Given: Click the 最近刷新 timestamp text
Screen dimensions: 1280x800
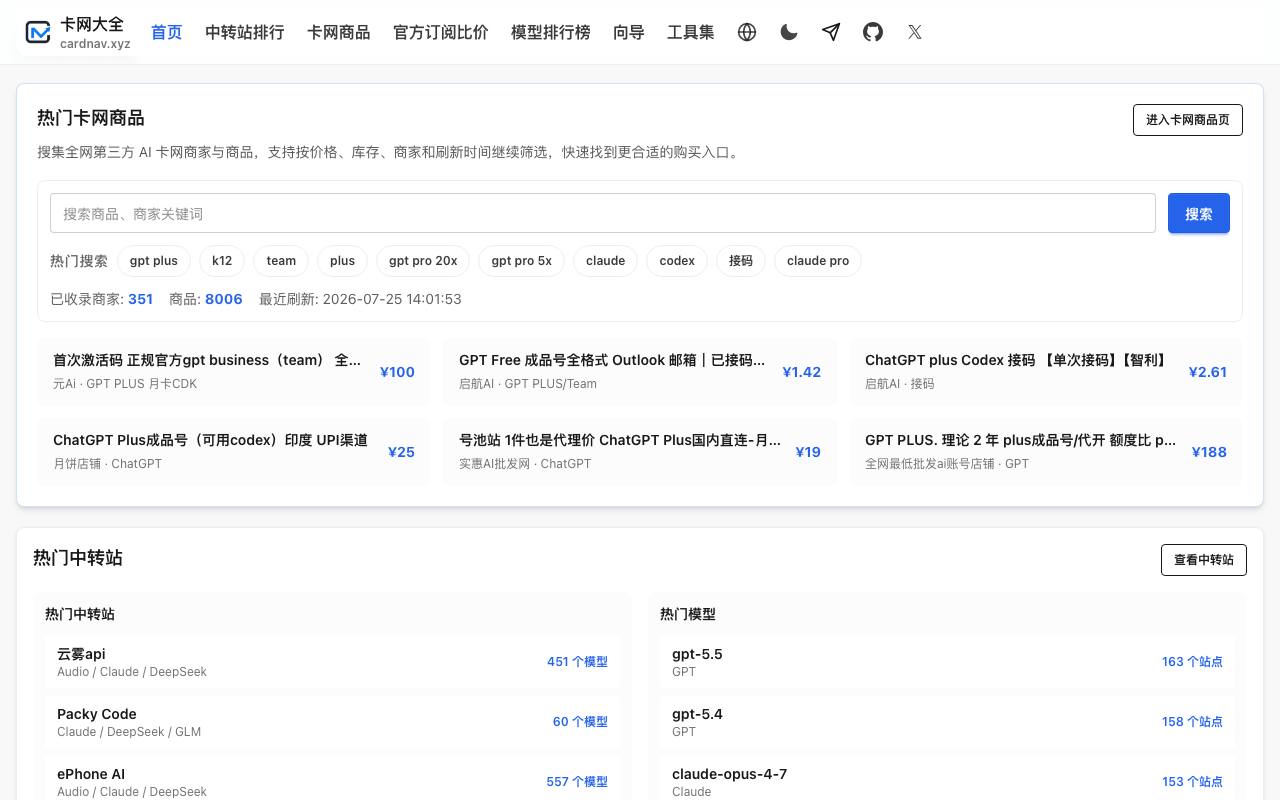Looking at the screenshot, I should (360, 299).
